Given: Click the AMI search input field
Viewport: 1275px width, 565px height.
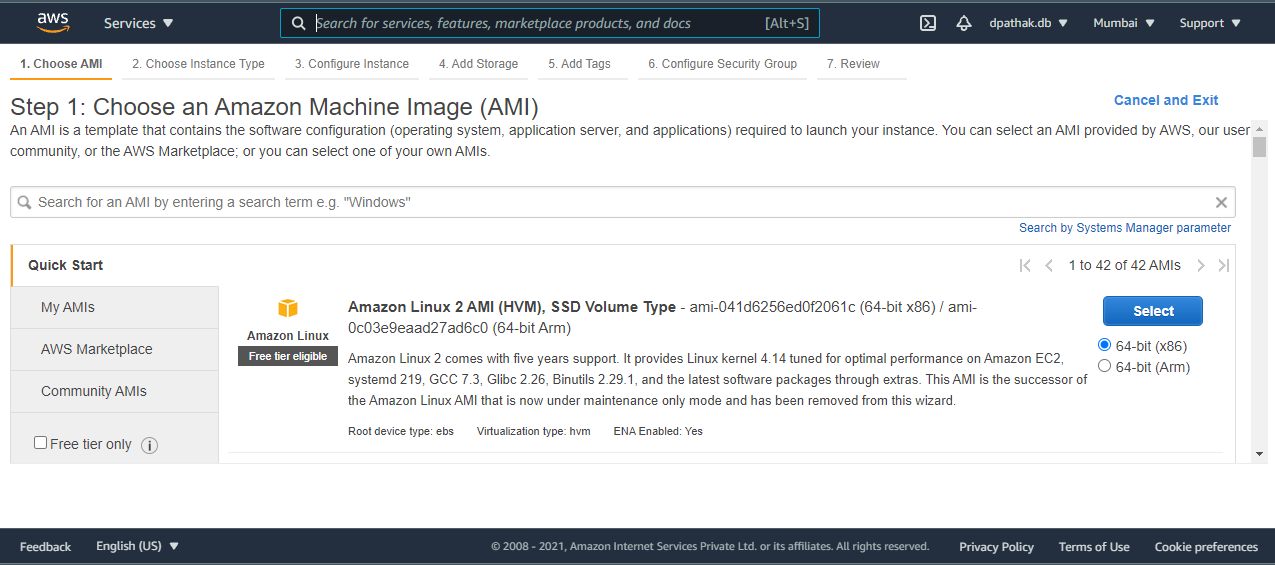Looking at the screenshot, I should [620, 202].
